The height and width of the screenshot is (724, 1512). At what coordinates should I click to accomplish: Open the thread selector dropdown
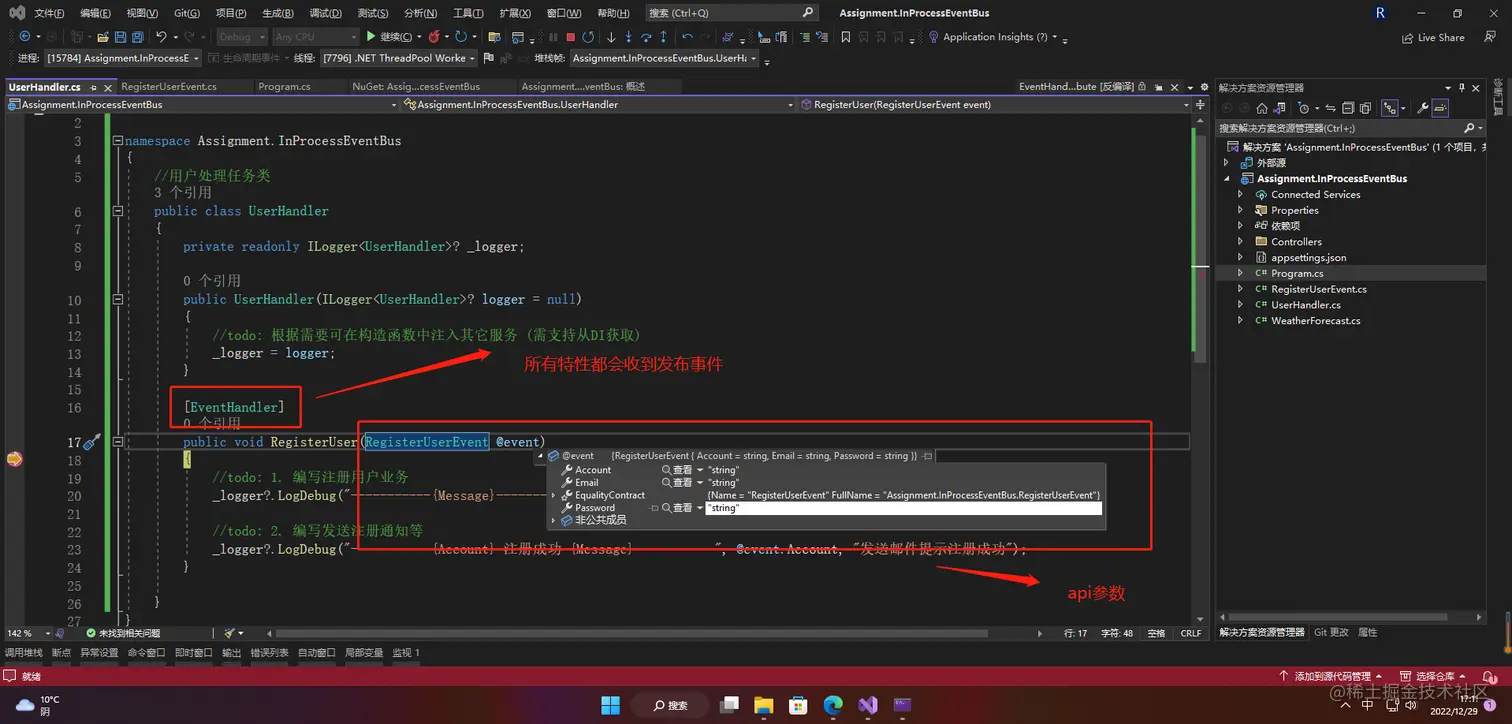[398, 58]
